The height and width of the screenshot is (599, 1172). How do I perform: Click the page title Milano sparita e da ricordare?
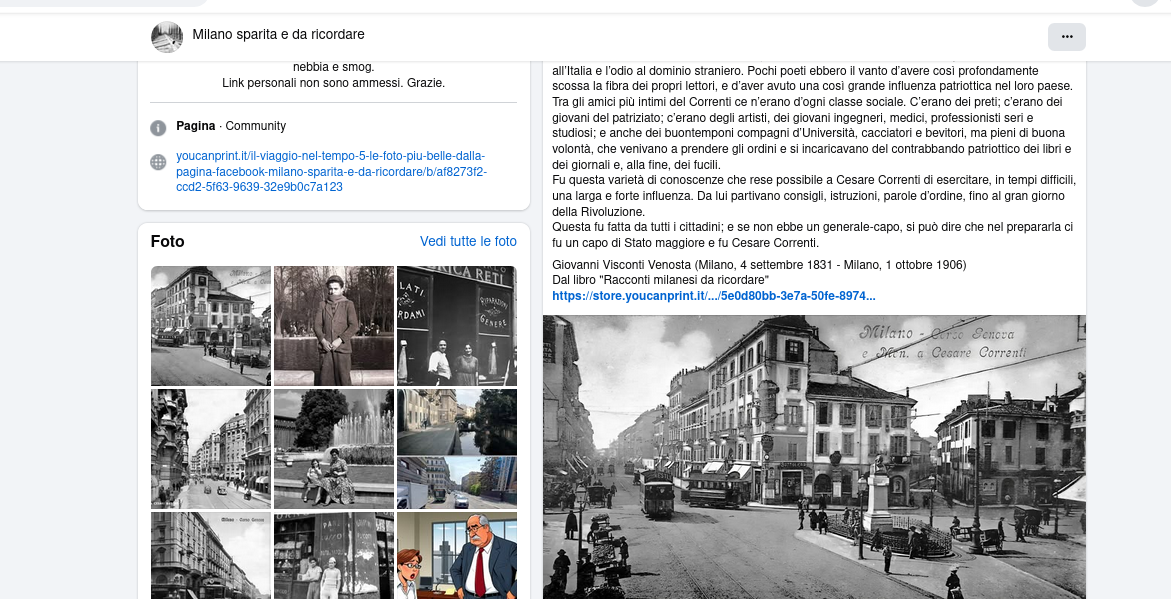coord(278,35)
